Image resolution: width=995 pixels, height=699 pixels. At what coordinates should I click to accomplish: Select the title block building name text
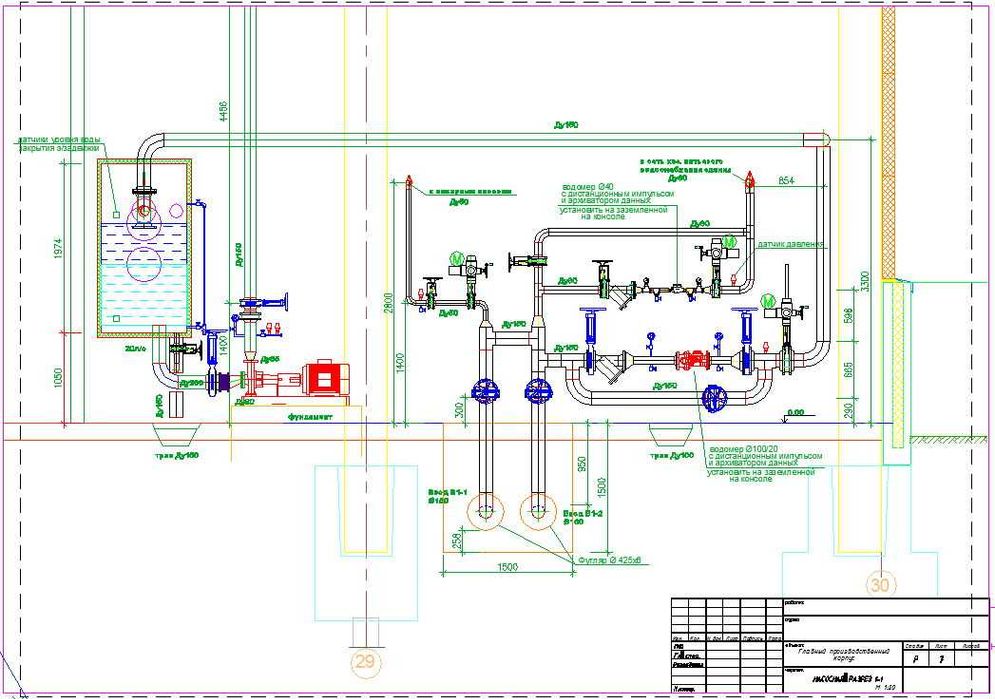(x=843, y=654)
